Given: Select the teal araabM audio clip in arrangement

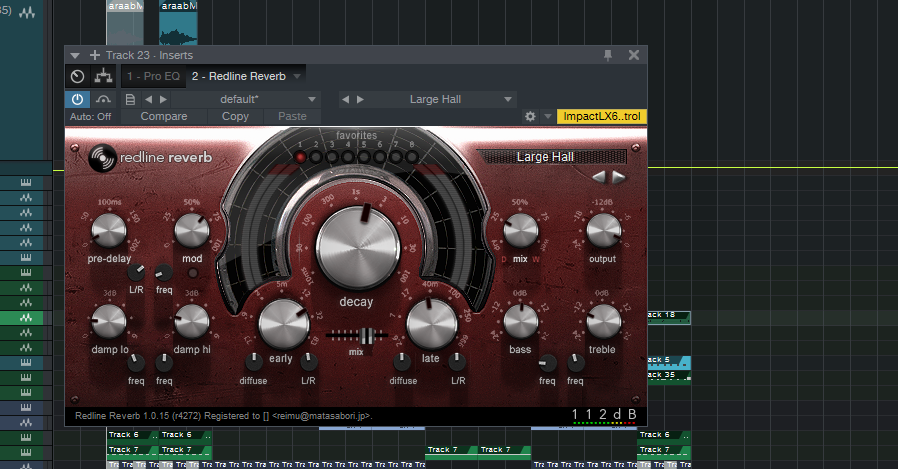Looking at the screenshot, I should tap(178, 22).
